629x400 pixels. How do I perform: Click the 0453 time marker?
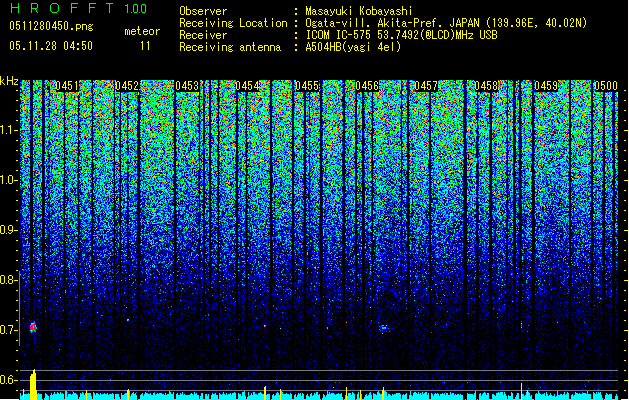[x=187, y=86]
